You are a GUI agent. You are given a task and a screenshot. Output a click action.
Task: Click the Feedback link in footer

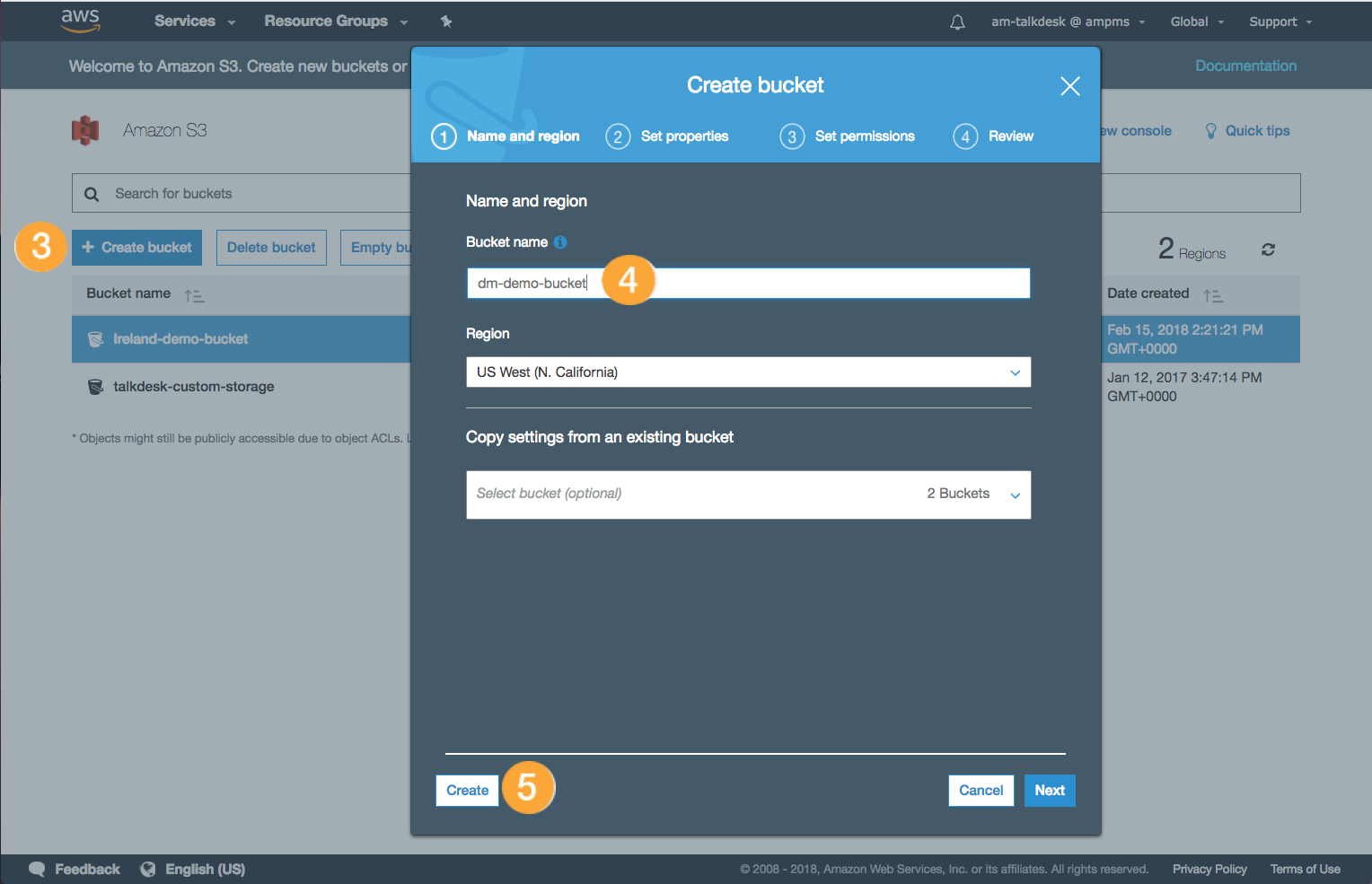coord(87,869)
